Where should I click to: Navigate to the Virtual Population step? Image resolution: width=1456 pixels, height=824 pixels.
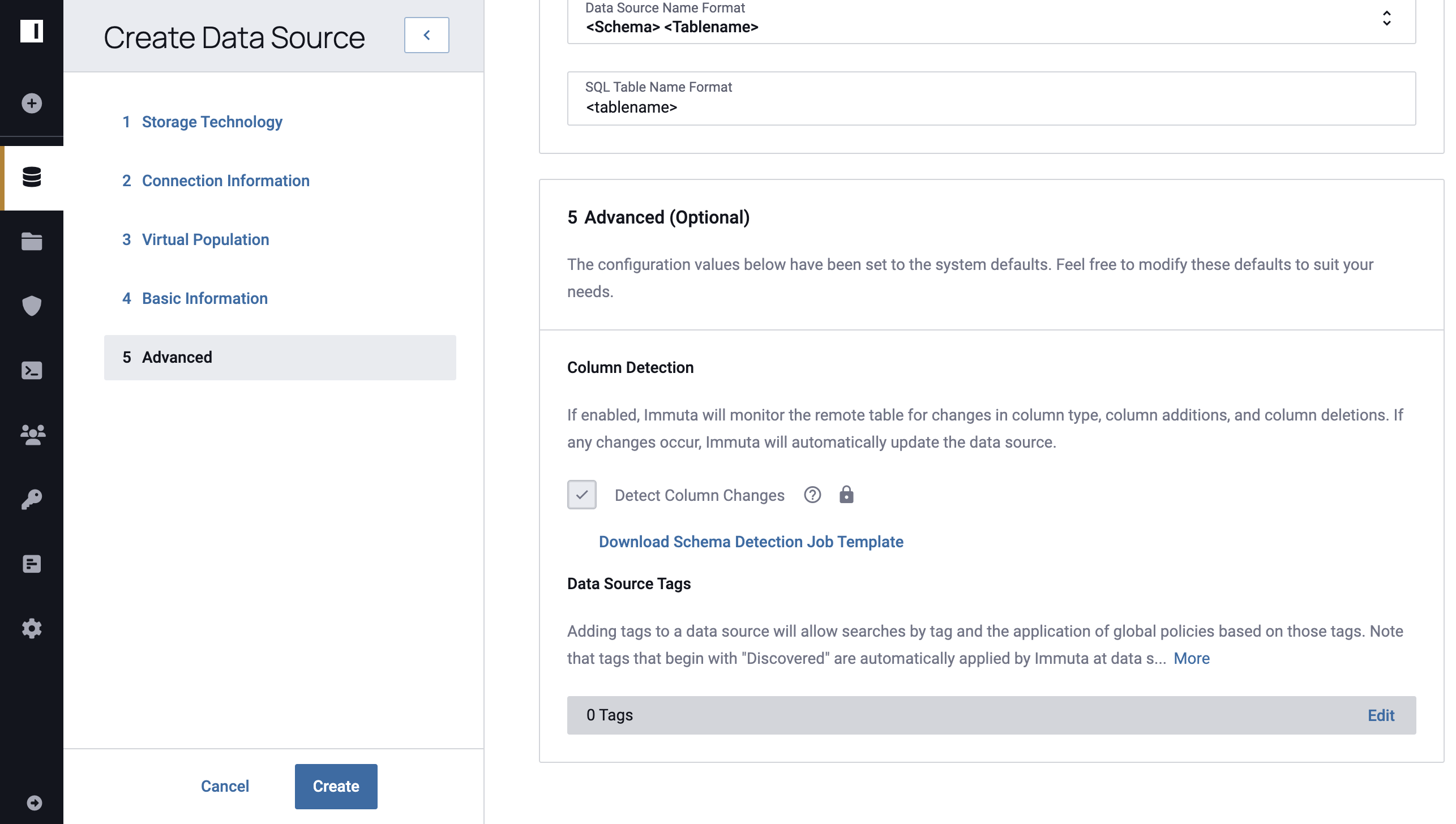tap(205, 239)
